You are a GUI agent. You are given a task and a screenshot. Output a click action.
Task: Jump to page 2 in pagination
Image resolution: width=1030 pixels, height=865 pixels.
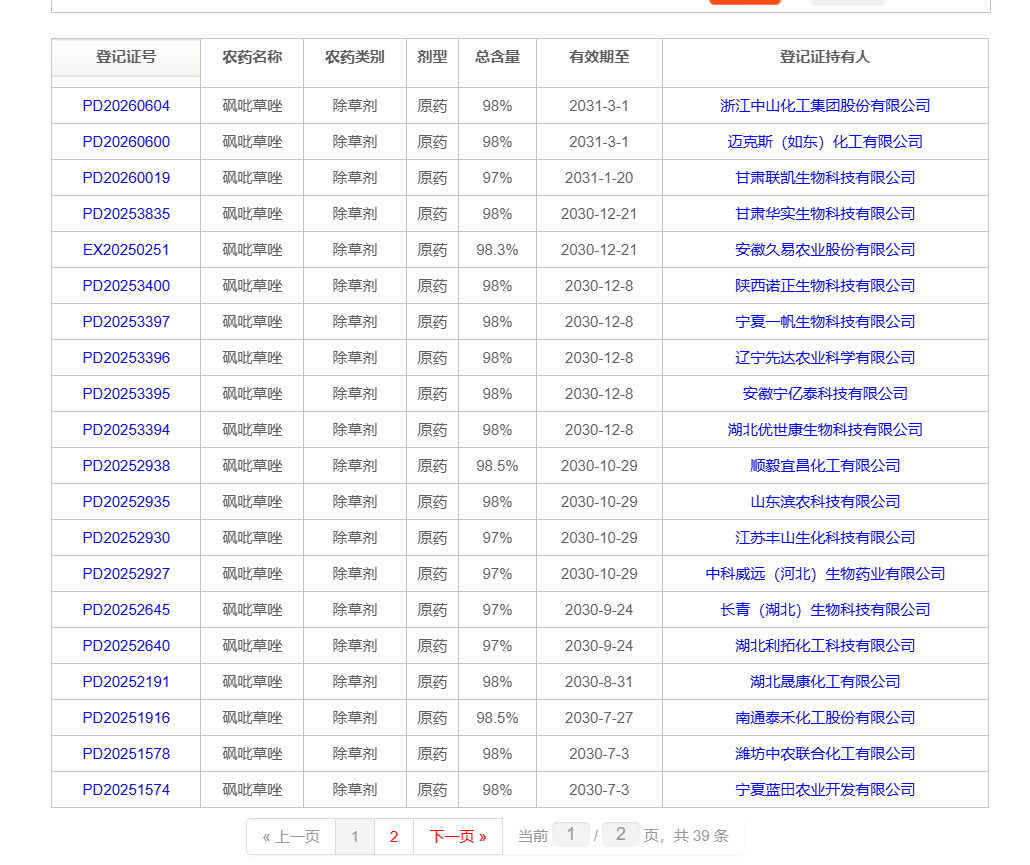pyautogui.click(x=395, y=837)
